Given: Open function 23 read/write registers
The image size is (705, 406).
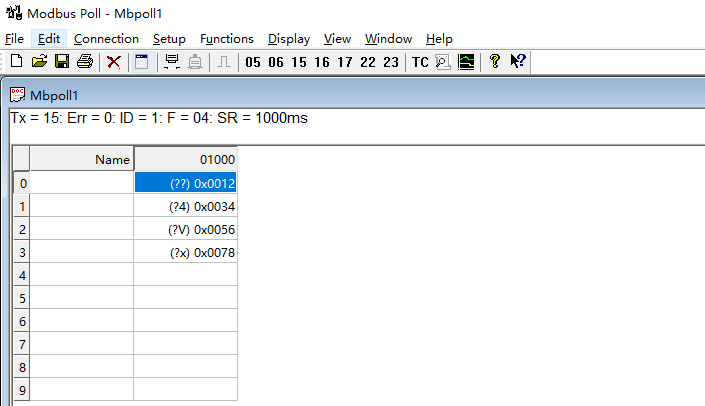Looking at the screenshot, I should click(391, 62).
